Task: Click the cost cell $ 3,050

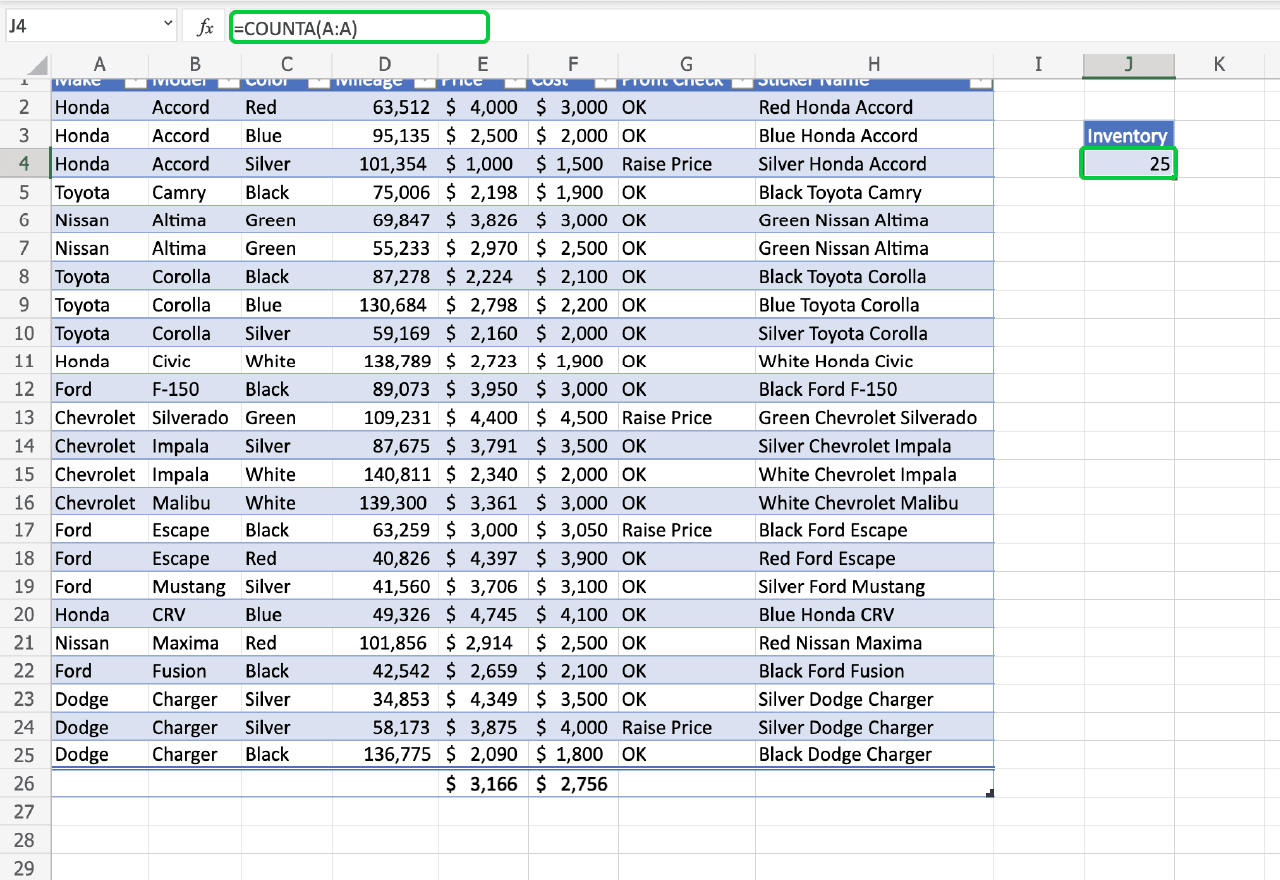Action: [573, 530]
